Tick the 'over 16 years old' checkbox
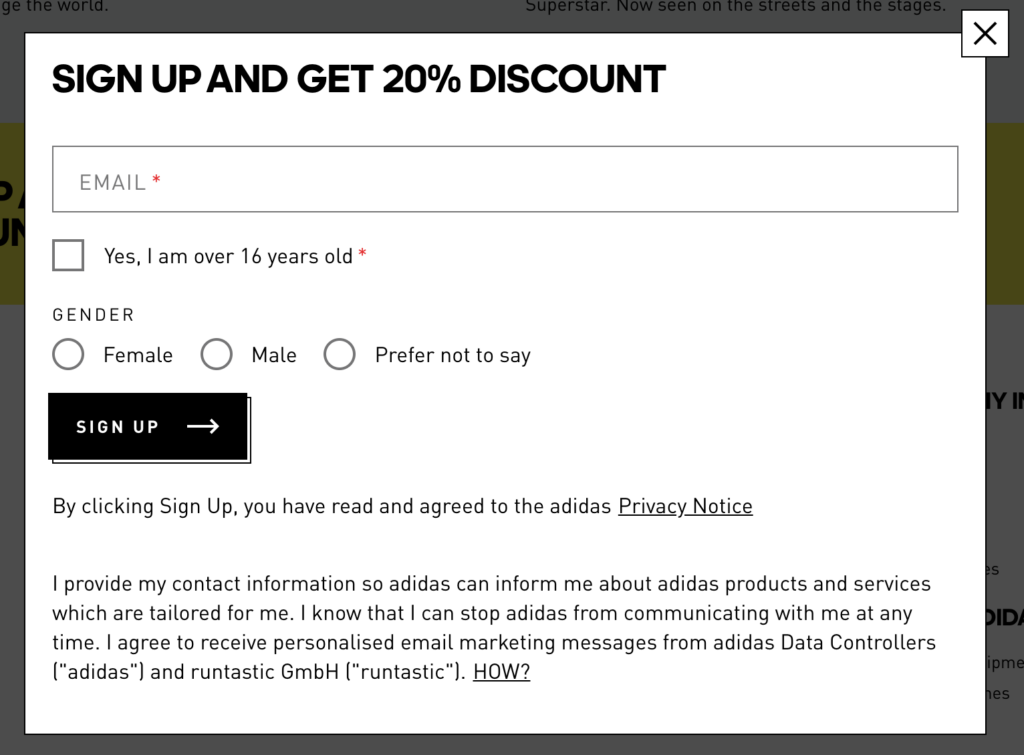Screen dimensions: 1024x755 coord(69,255)
